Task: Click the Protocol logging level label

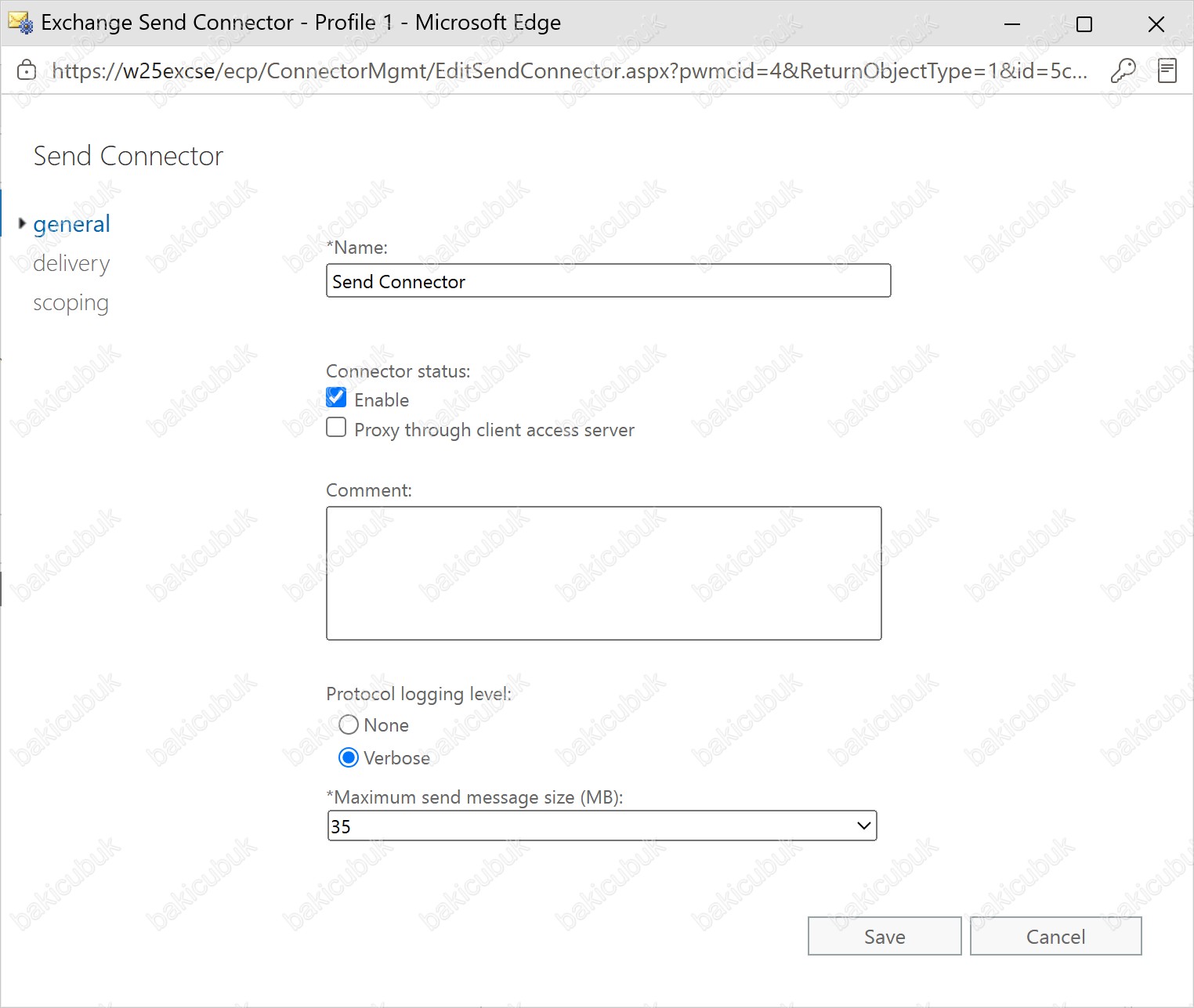Action: tap(418, 694)
